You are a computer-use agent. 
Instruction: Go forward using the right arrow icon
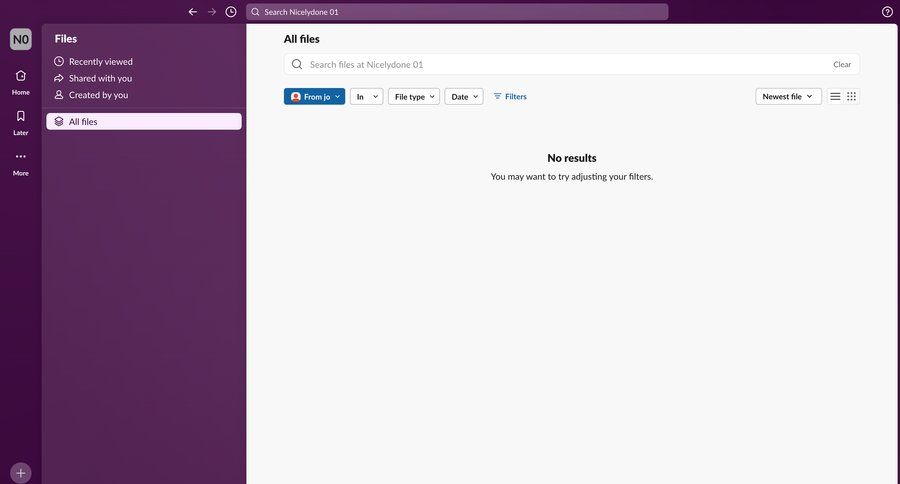point(212,11)
